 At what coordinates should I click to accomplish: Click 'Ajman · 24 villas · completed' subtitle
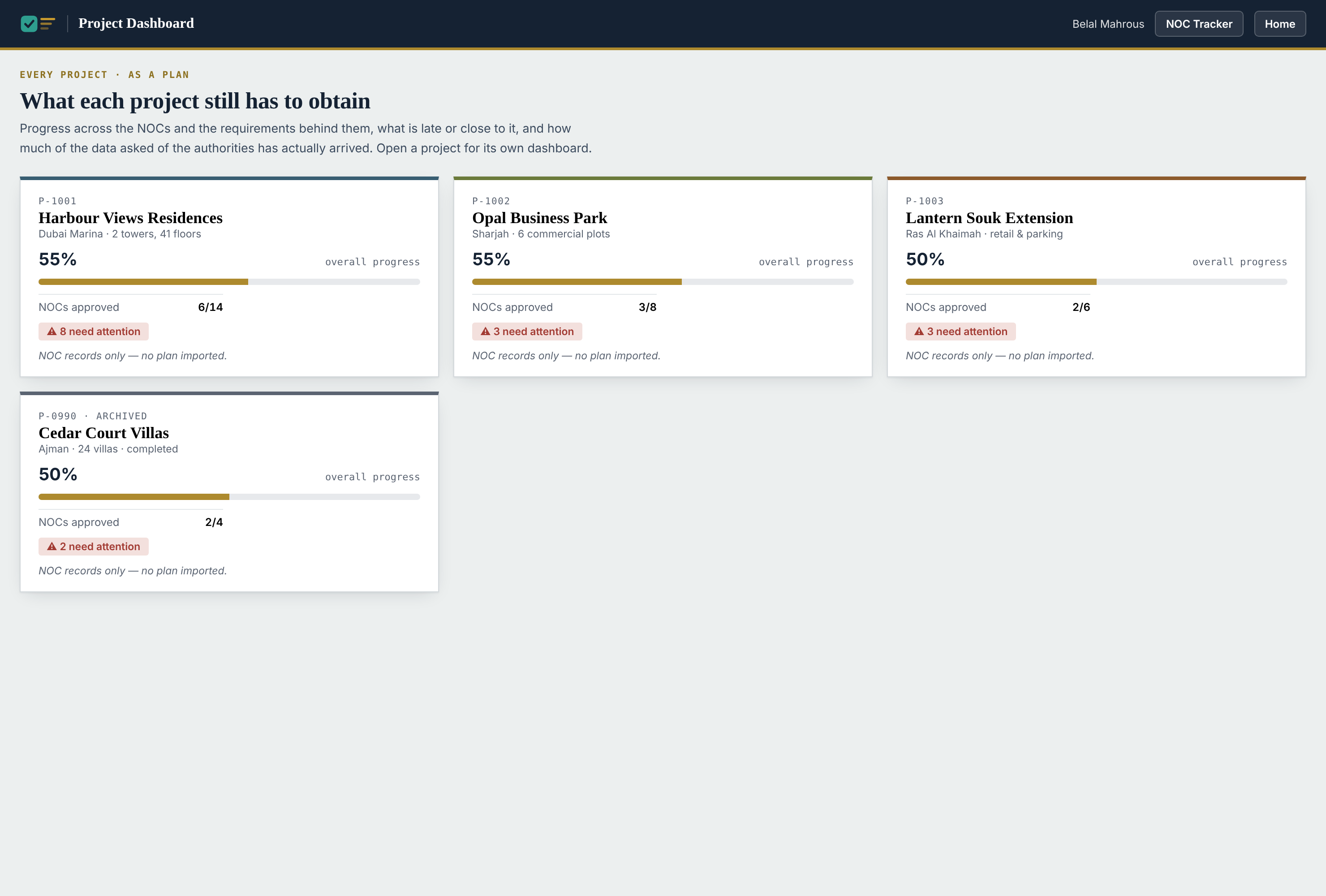click(x=108, y=449)
